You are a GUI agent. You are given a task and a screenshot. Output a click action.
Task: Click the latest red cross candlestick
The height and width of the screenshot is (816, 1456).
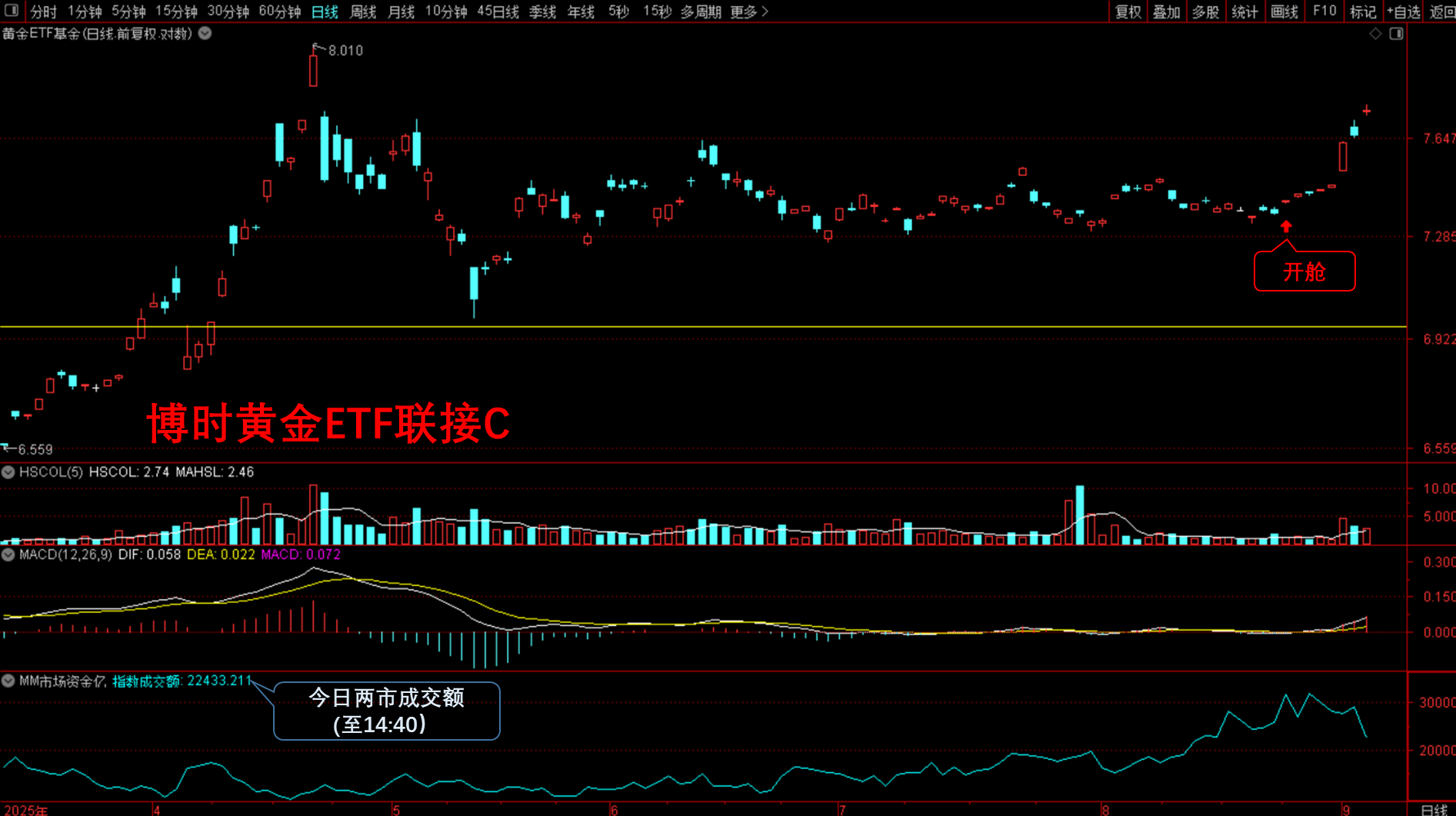[x=1366, y=111]
